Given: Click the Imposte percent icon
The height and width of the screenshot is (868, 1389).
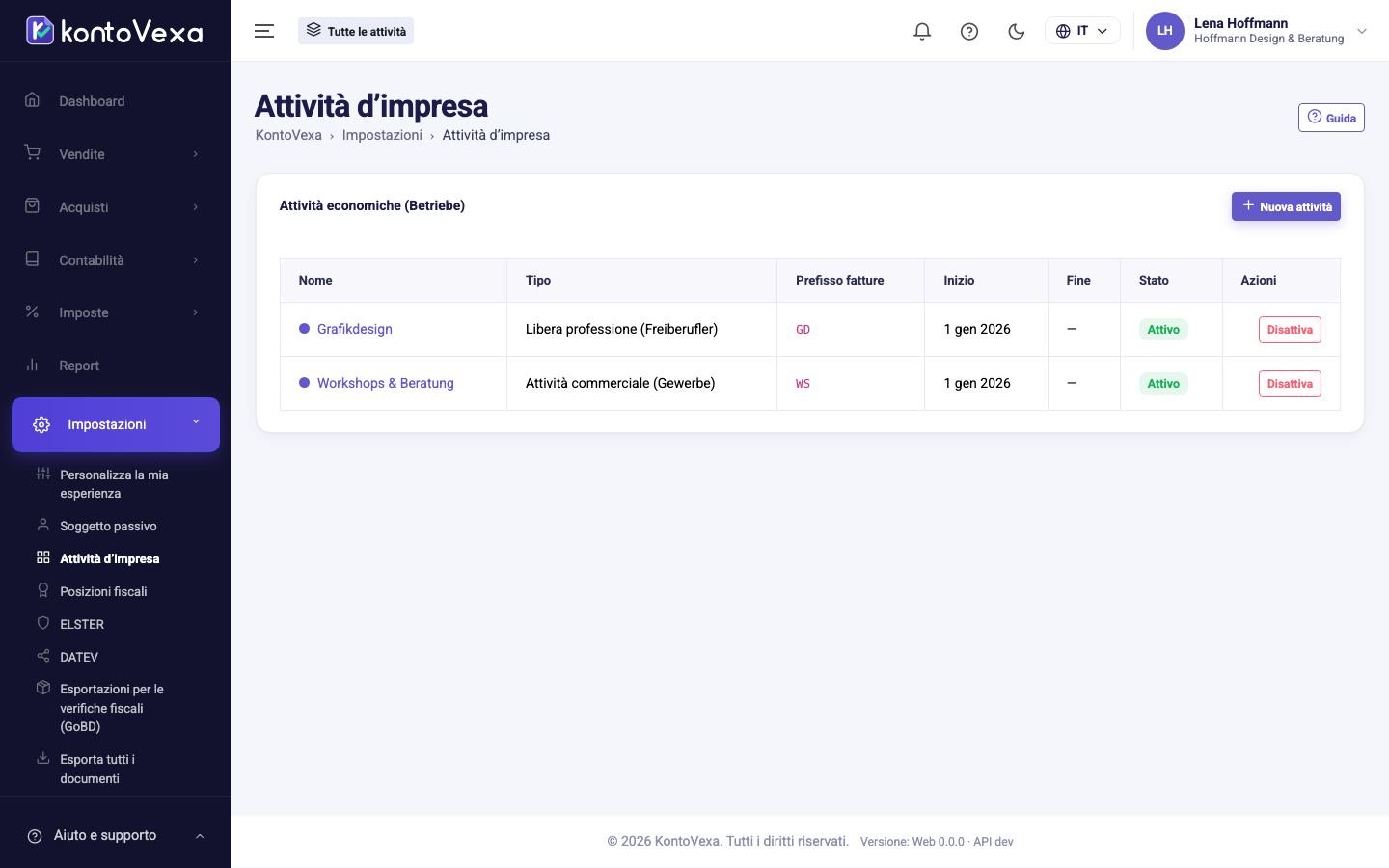Looking at the screenshot, I should coord(32,312).
